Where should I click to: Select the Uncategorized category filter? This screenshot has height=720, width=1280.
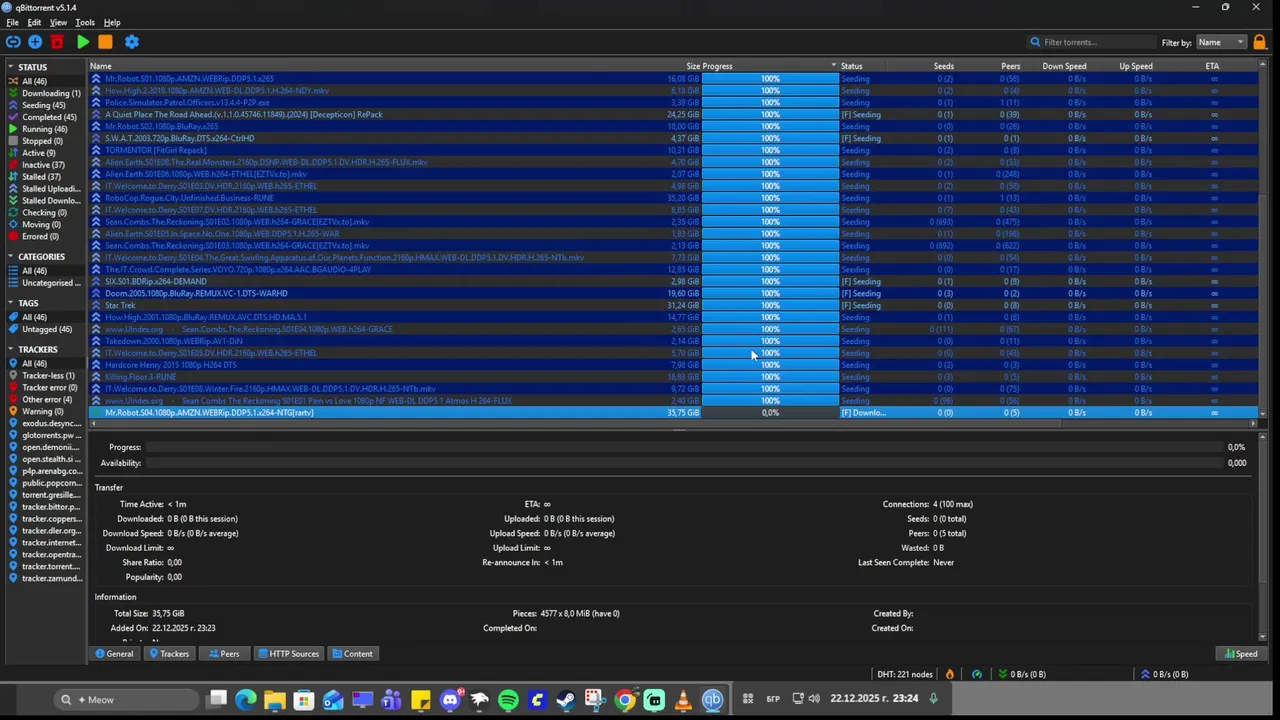45,283
